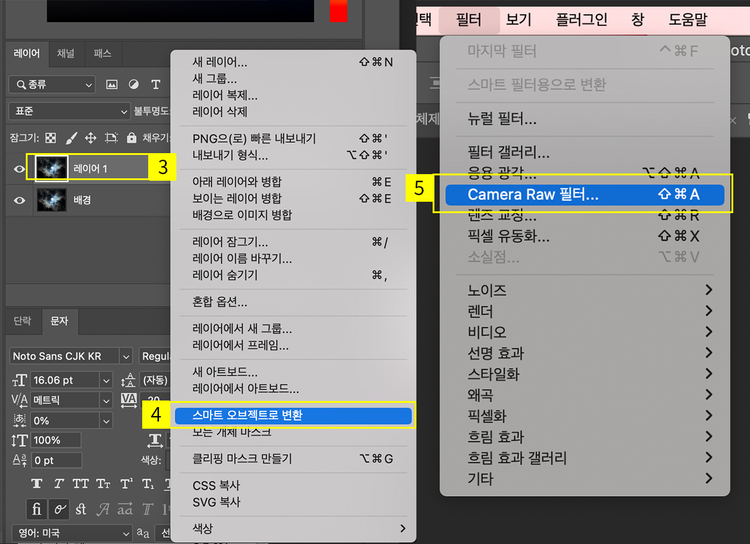Click the anti-aliasing aa icon
Screen dimensions: 750x544
[143, 533]
